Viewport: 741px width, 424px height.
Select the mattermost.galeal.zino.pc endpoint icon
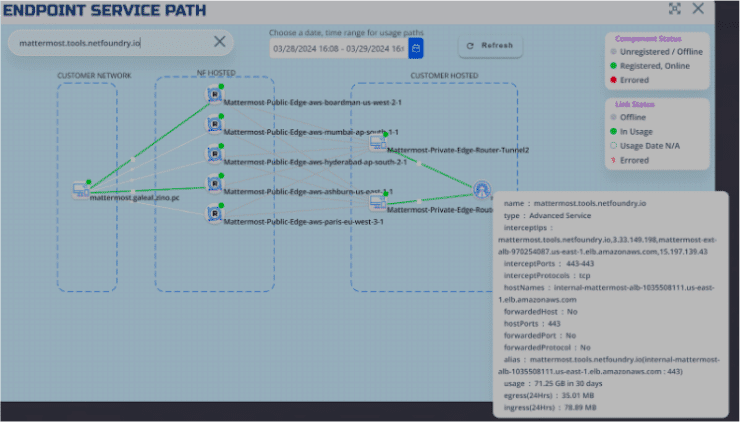coord(81,190)
